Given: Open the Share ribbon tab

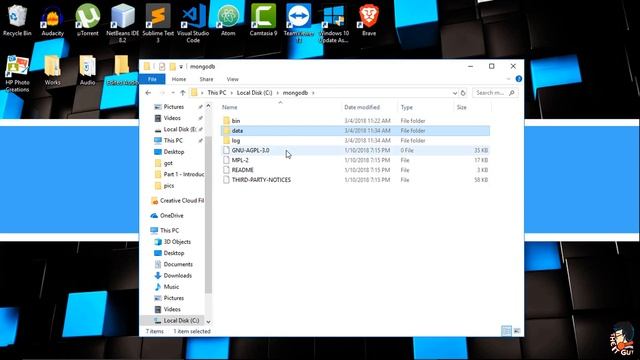Looking at the screenshot, I should tap(206, 79).
